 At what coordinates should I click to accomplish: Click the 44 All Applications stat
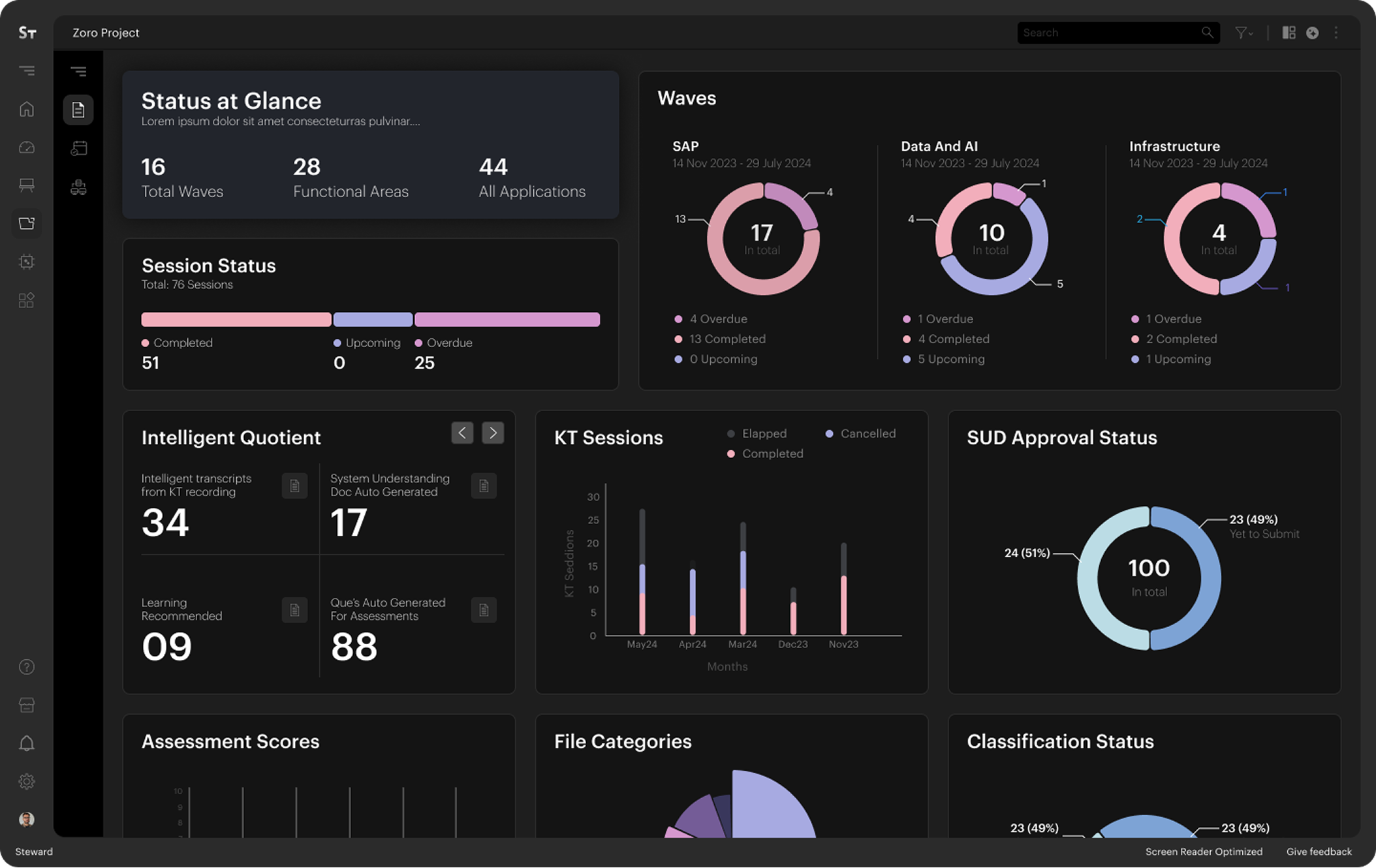coord(532,178)
